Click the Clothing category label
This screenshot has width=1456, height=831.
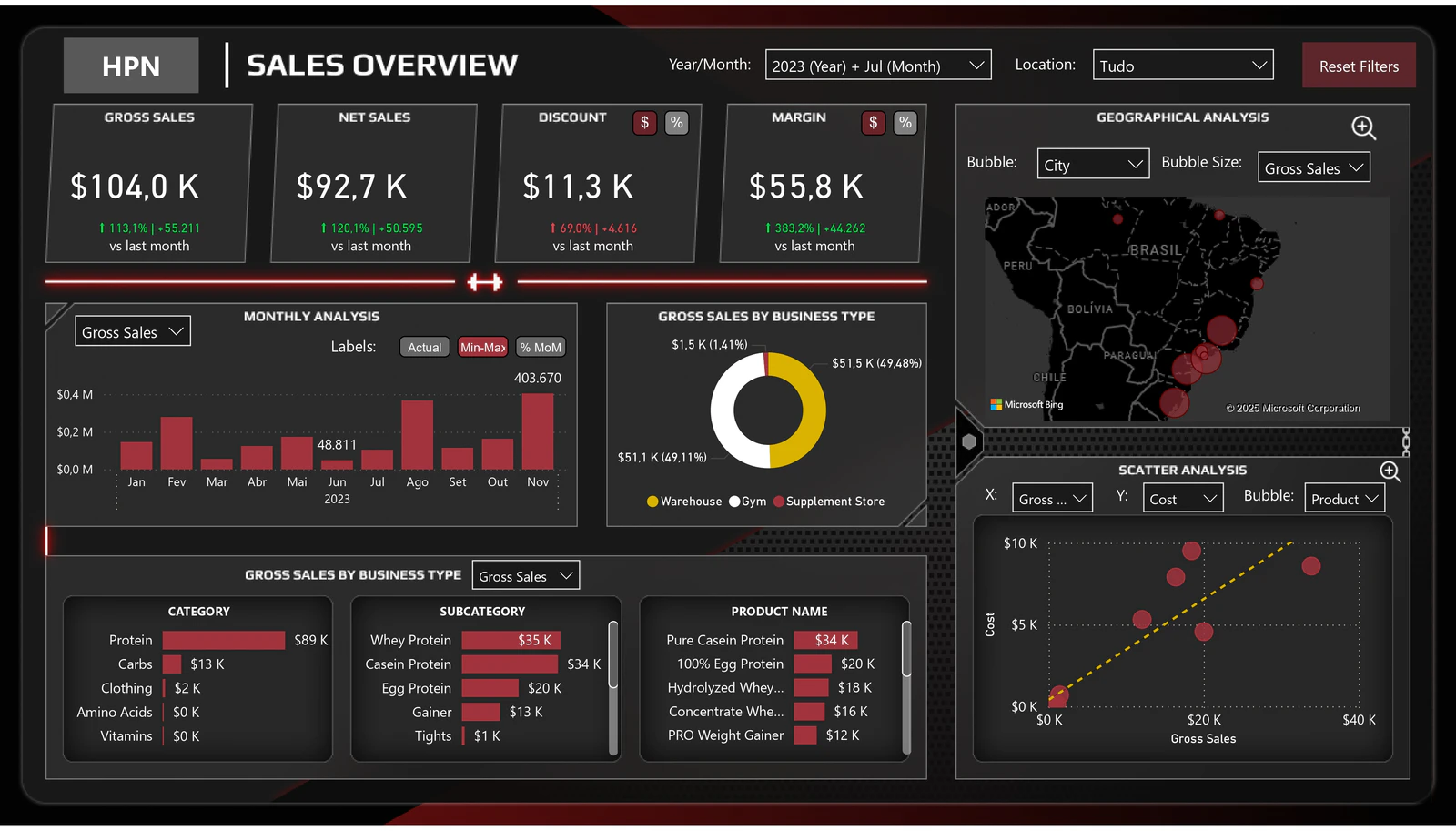[x=126, y=688]
